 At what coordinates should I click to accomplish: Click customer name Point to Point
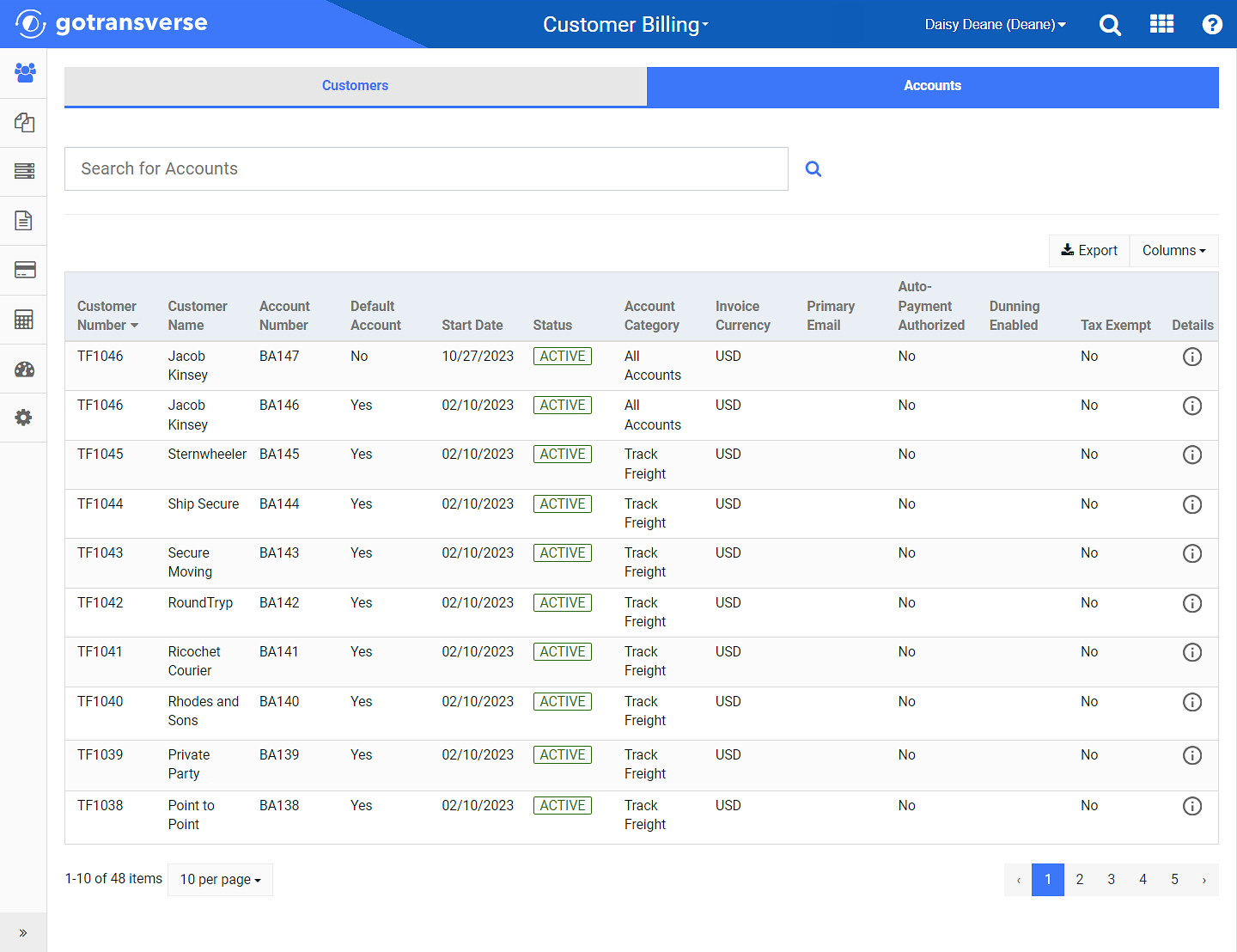tap(191, 815)
